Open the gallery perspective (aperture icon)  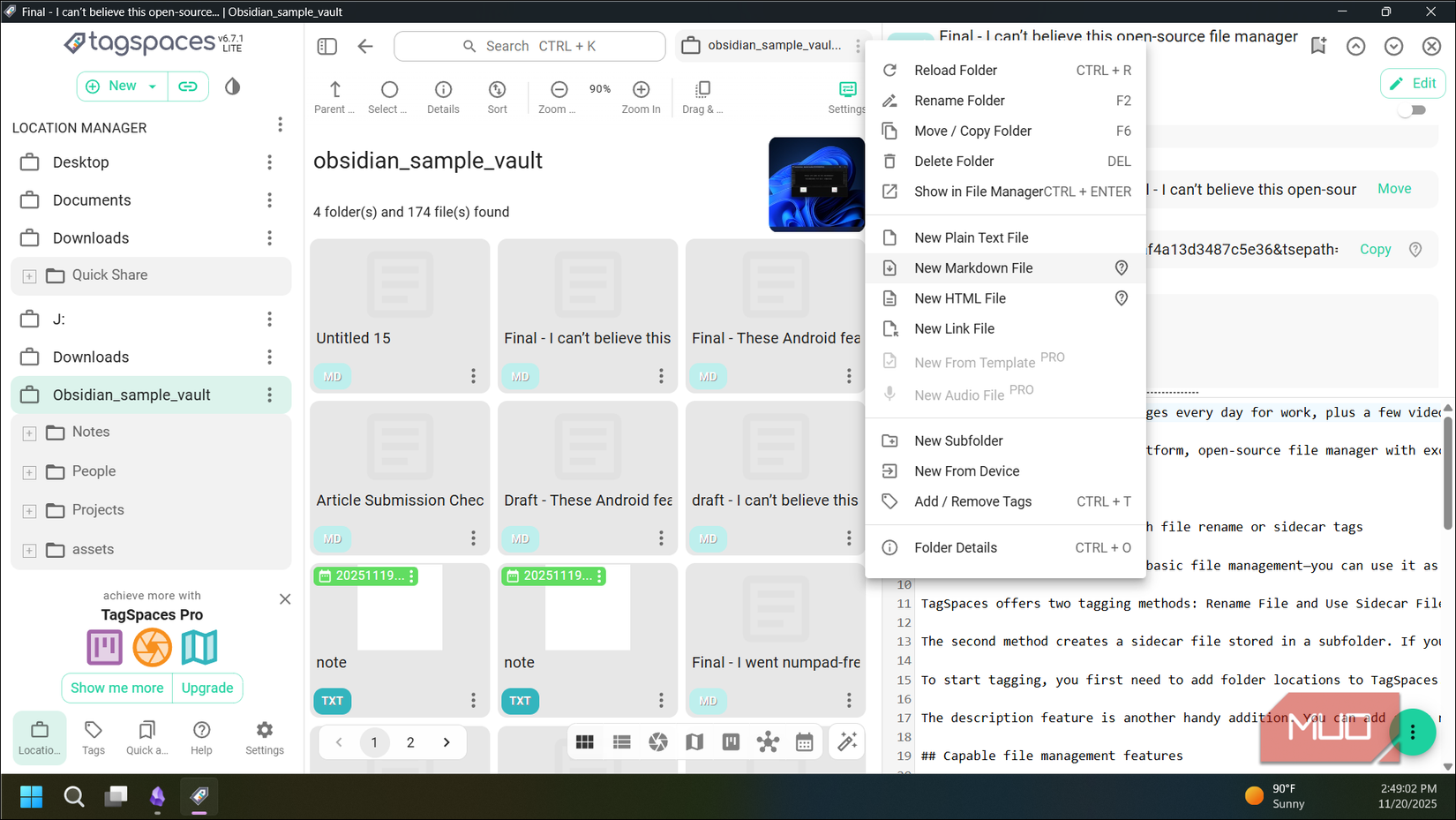(x=657, y=742)
